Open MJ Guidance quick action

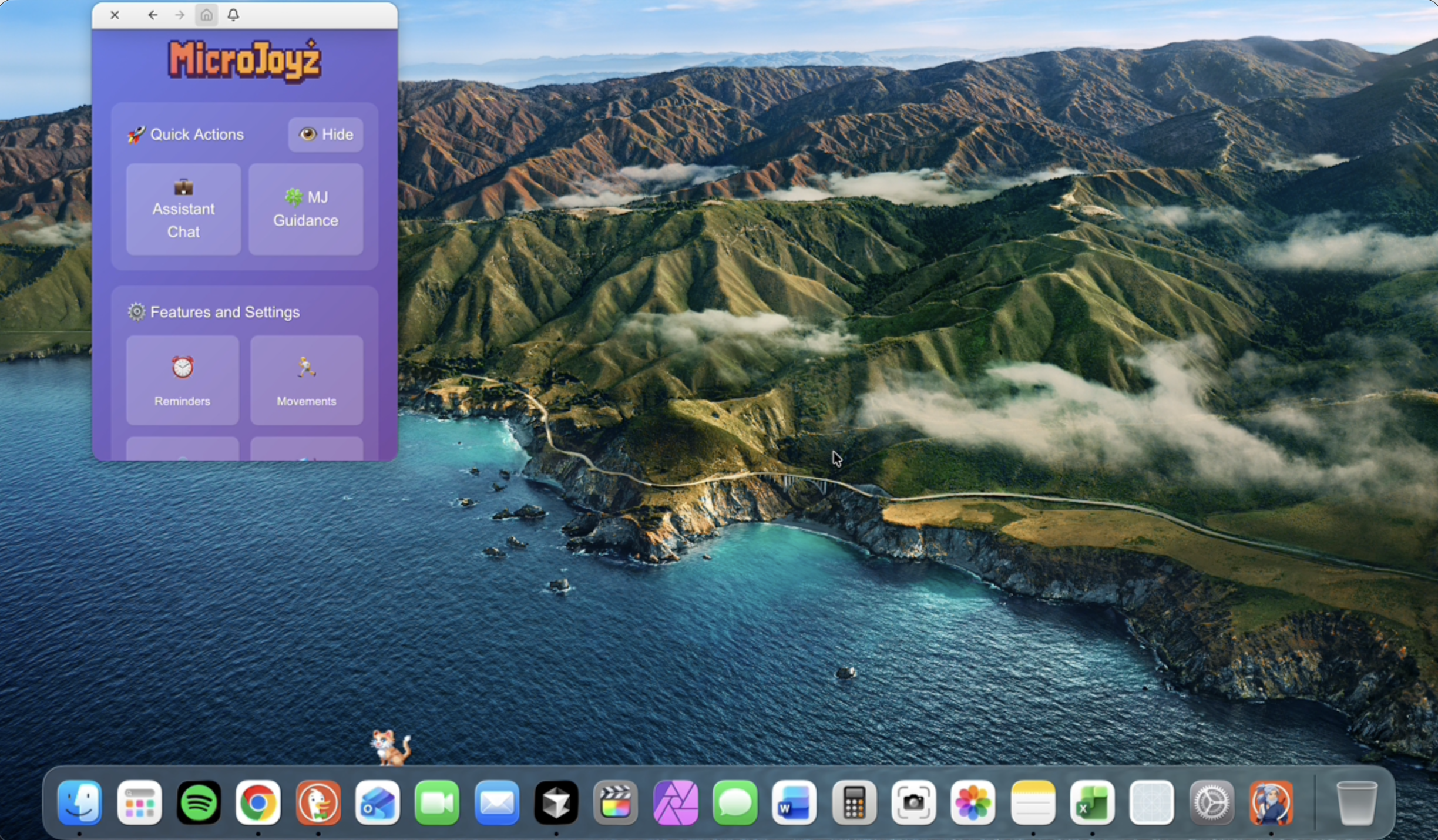[305, 209]
